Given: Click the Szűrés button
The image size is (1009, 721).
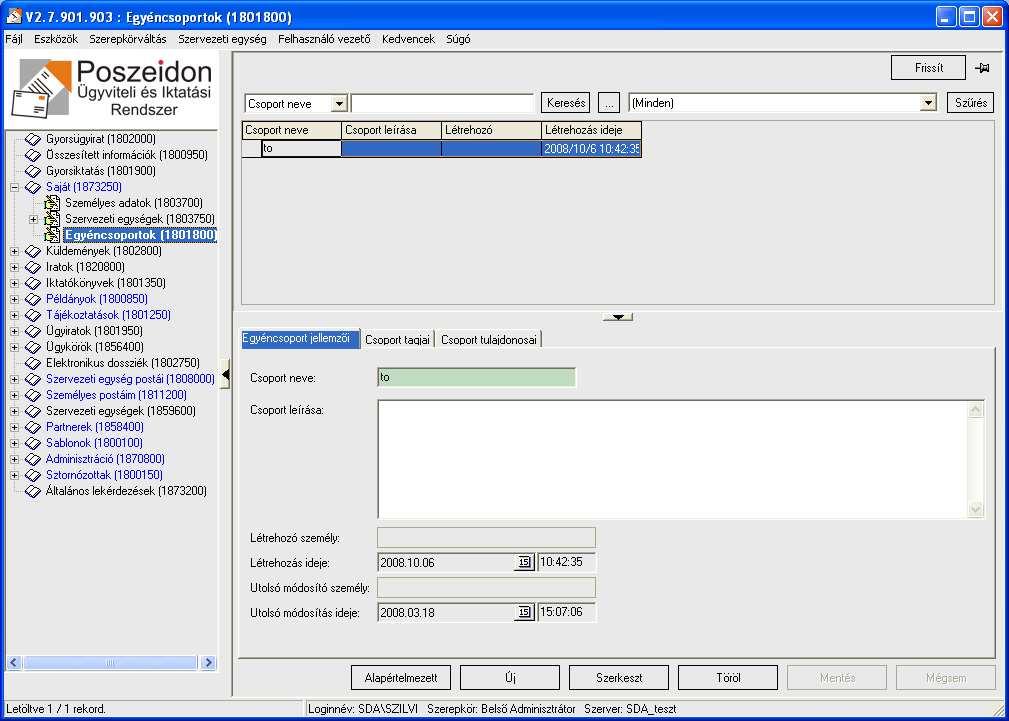Looking at the screenshot, I should click(x=970, y=103).
